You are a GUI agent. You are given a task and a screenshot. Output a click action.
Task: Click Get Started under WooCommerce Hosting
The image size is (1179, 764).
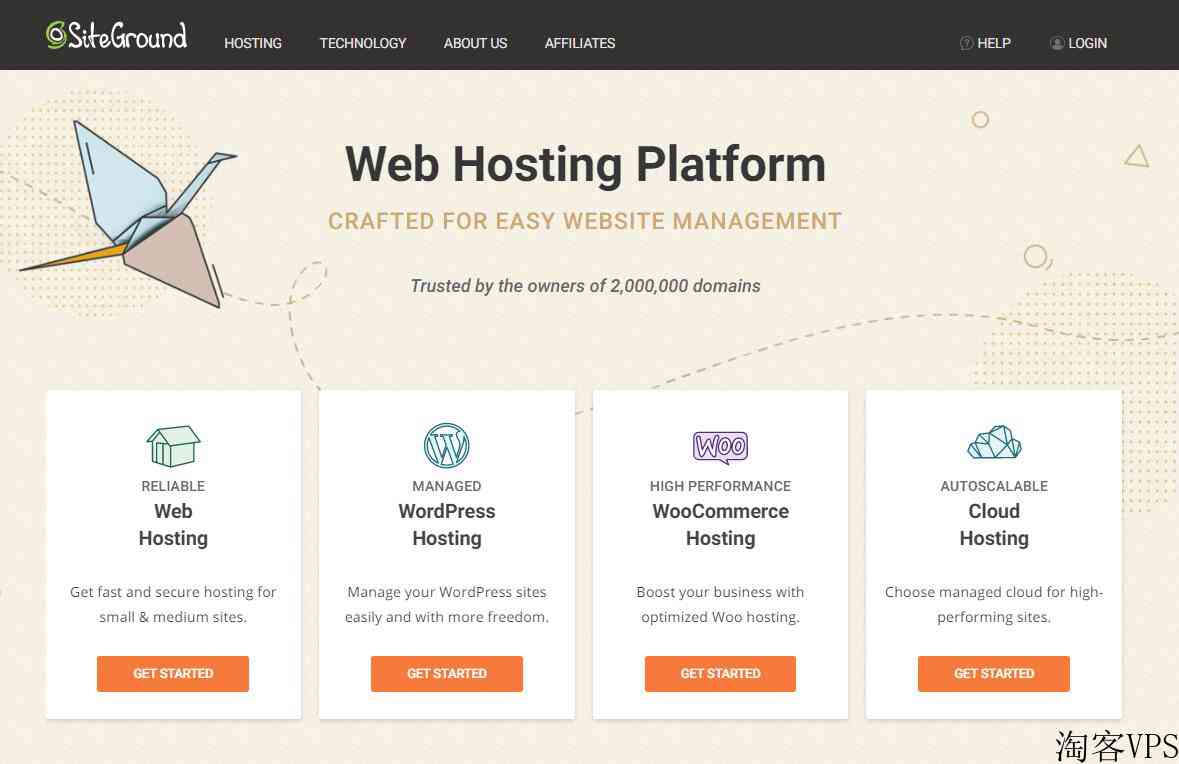tap(720, 674)
